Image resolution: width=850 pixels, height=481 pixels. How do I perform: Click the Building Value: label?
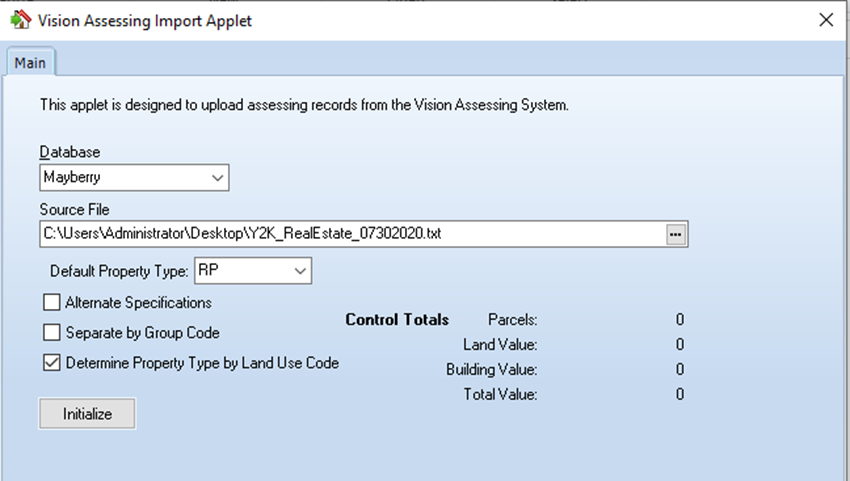(x=492, y=369)
